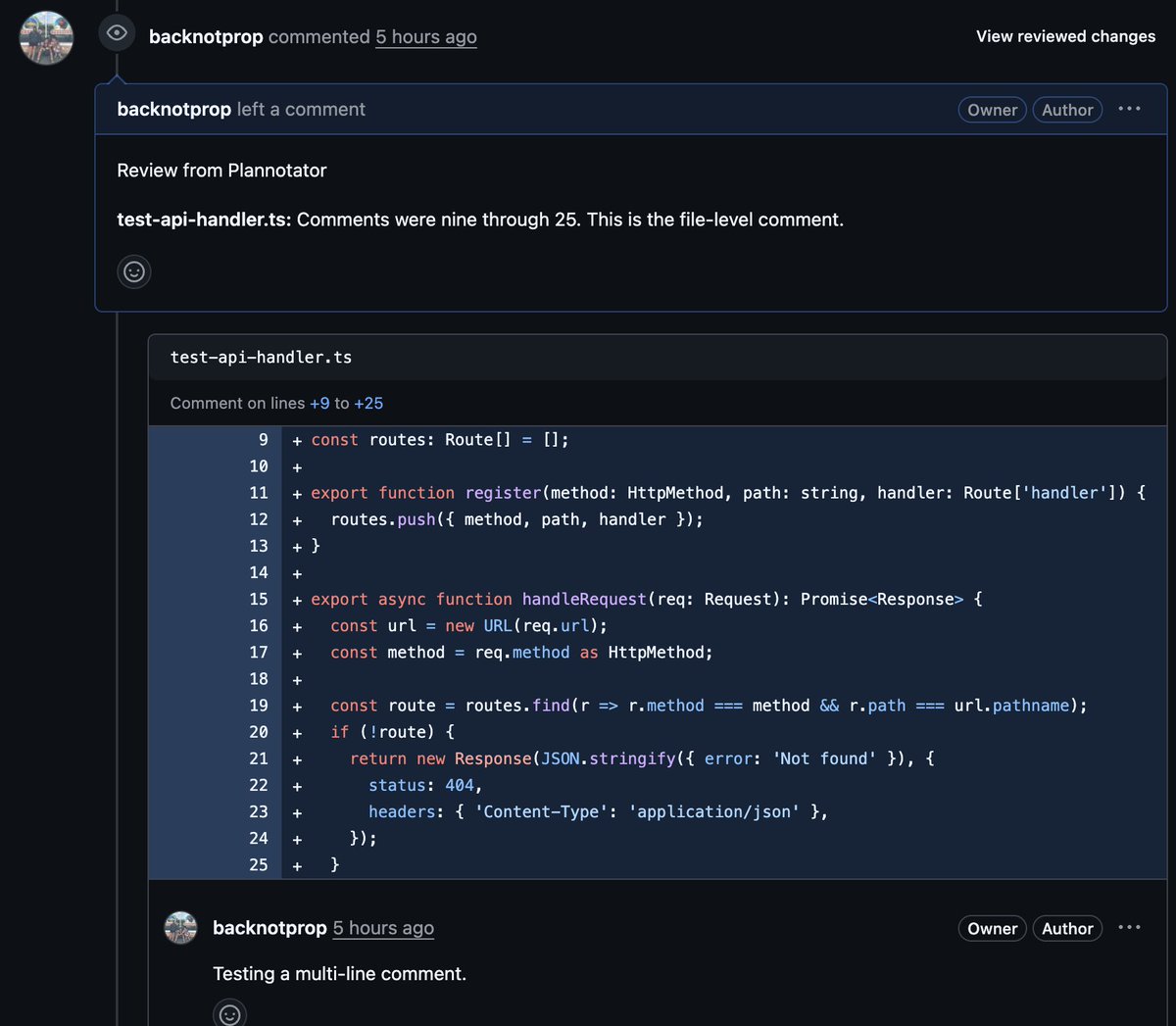Click backnotprop name in 'left a comment' header

(174, 110)
